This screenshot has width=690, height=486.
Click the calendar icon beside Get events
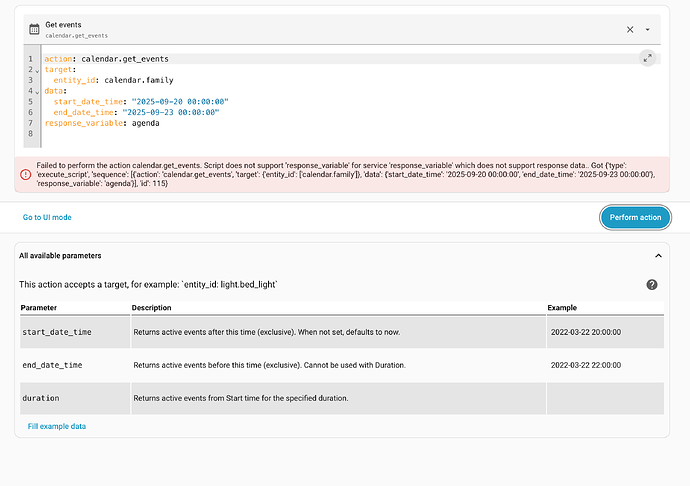tap(34, 29)
